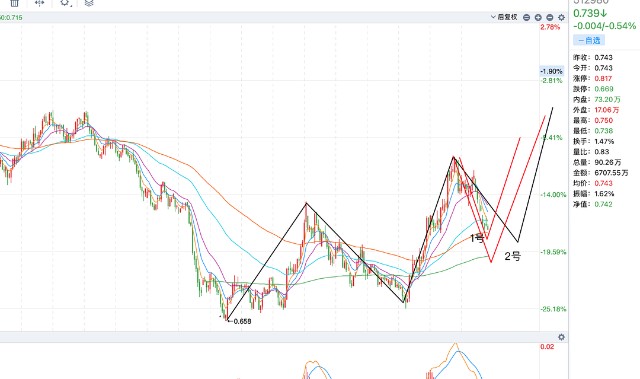Click the equal-sign circle icon beside 后复权
This screenshot has height=379, width=640.
click(x=527, y=18)
